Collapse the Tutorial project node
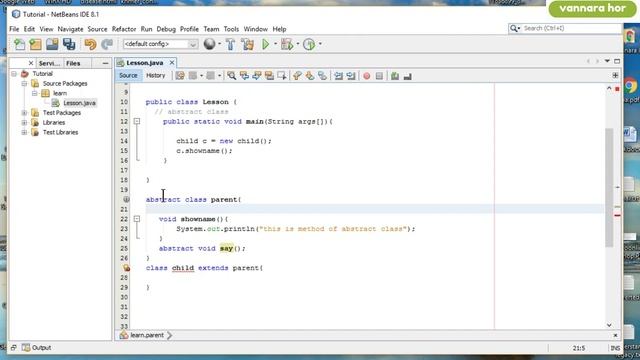 [x=14, y=73]
